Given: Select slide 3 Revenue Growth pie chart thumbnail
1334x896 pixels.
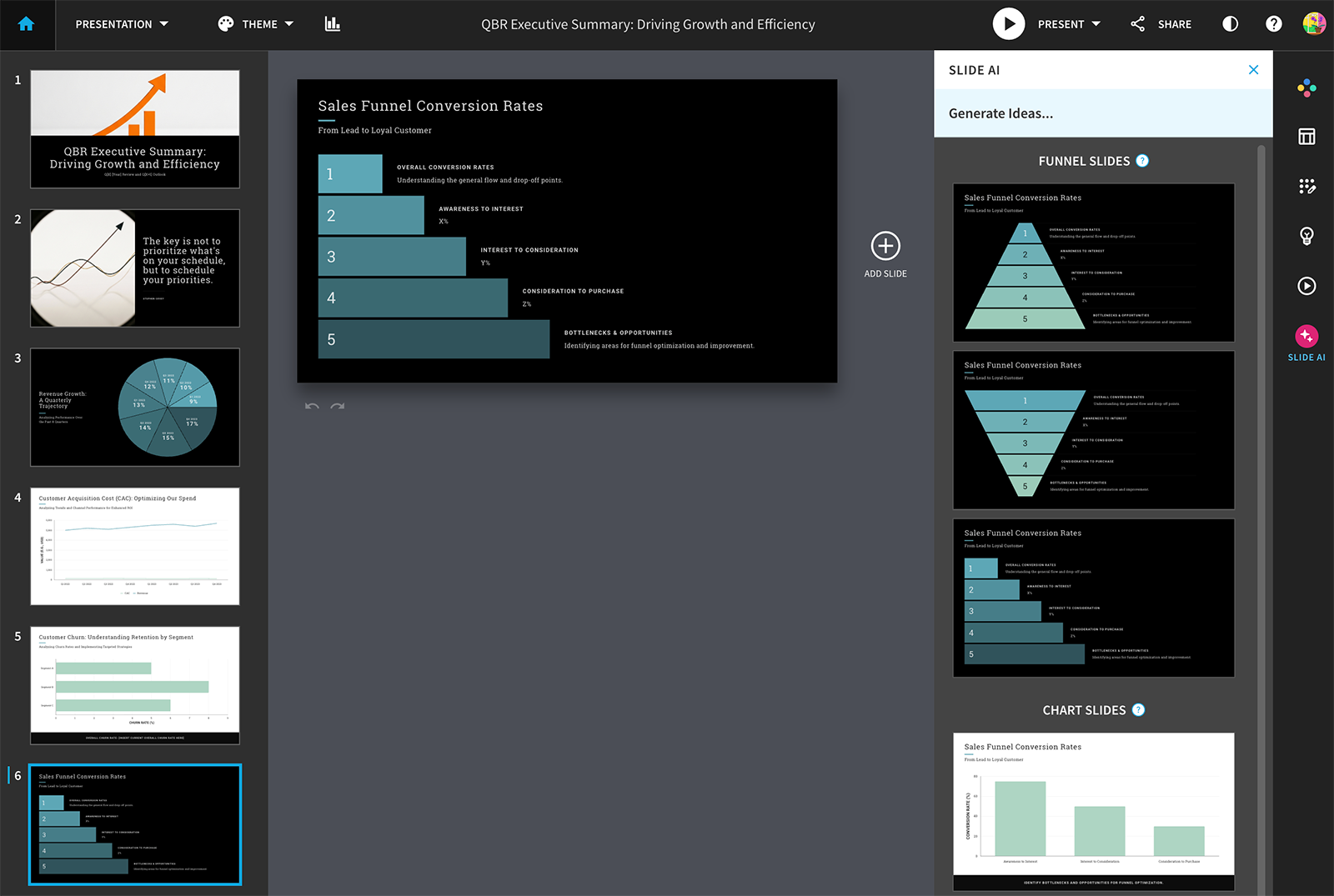Looking at the screenshot, I should [135, 407].
